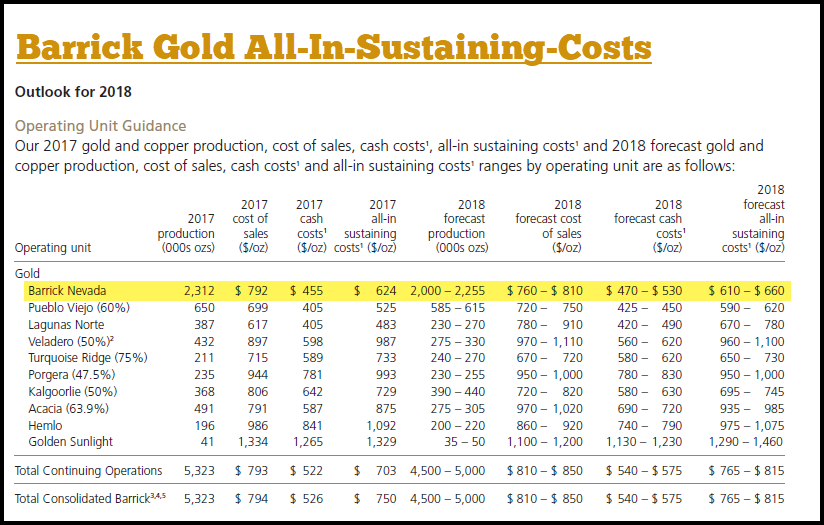Viewport: 824px width, 525px height.
Task: Click the '2017 cost of sales' column header
Action: [251, 225]
